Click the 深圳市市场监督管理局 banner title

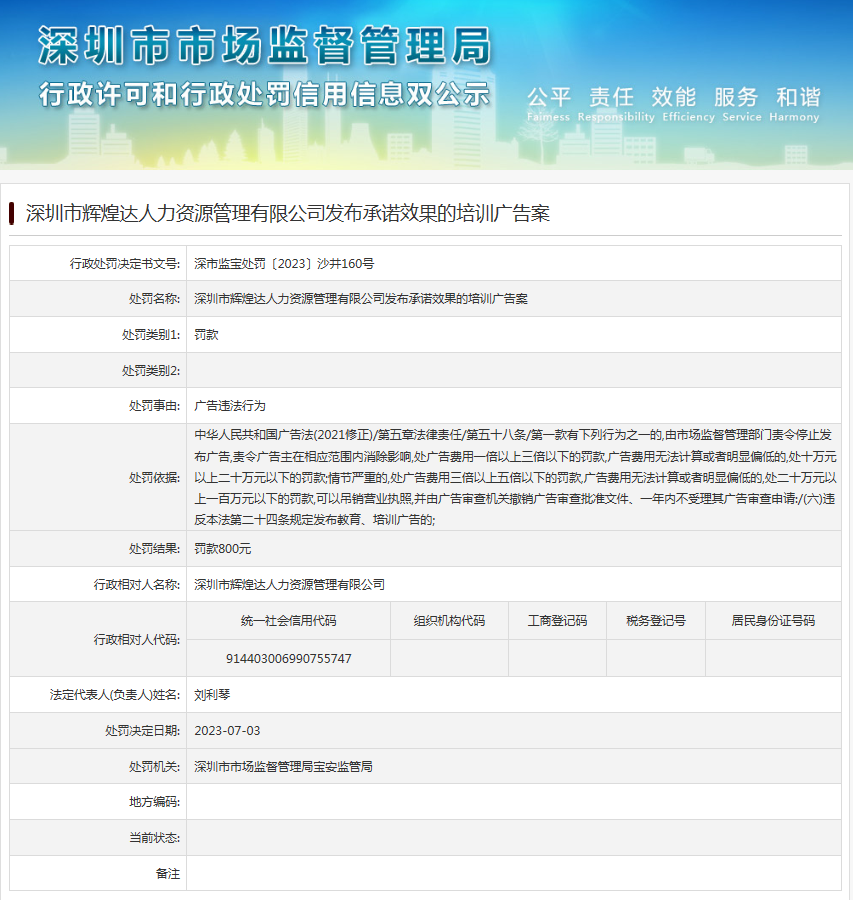[265, 45]
